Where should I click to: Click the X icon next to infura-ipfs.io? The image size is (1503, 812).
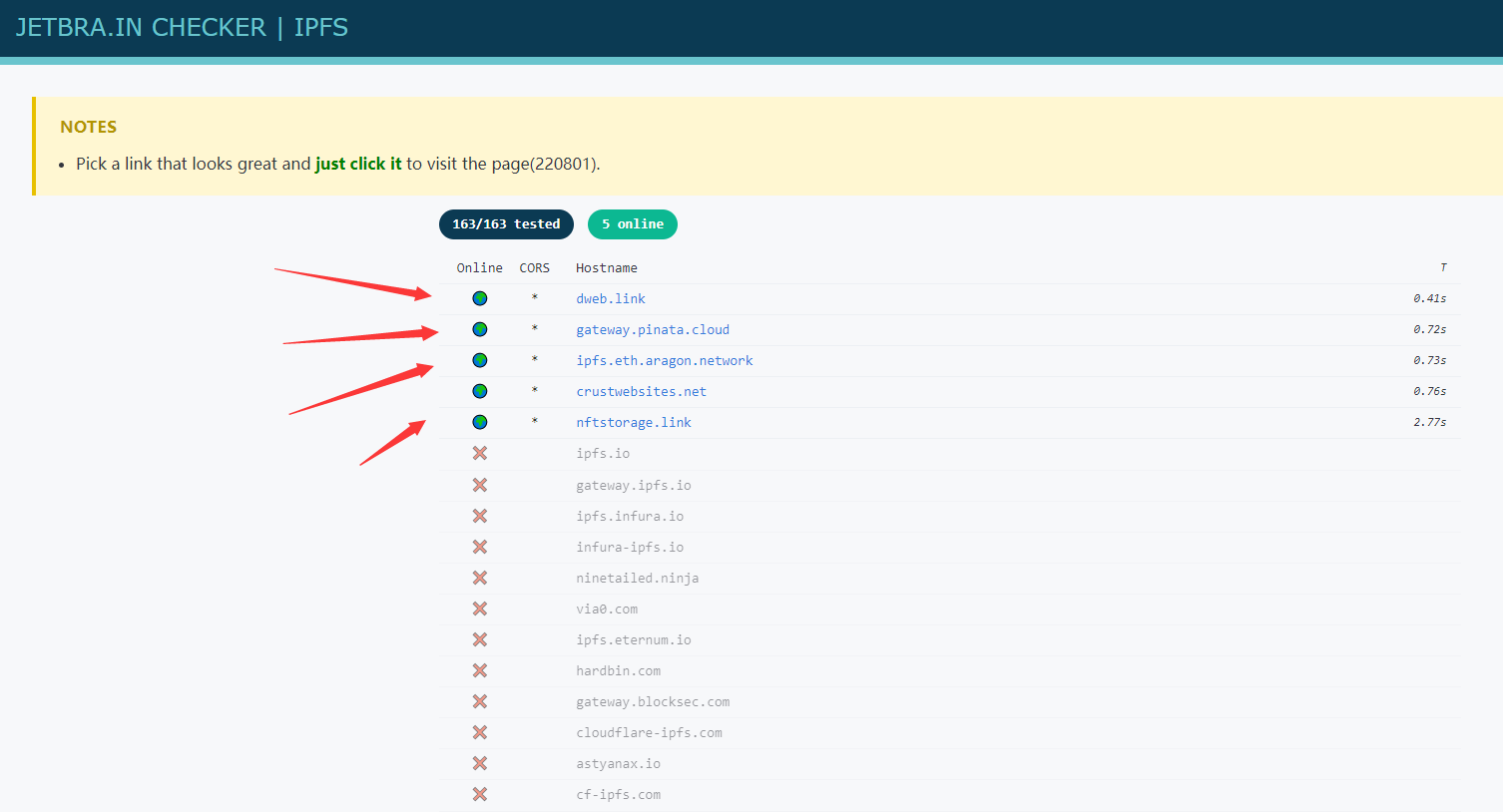pos(480,547)
